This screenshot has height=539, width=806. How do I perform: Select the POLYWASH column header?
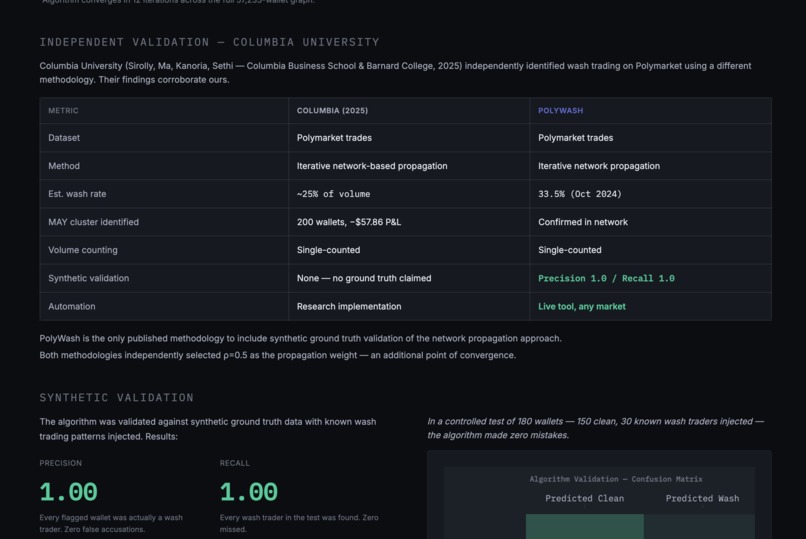560,110
